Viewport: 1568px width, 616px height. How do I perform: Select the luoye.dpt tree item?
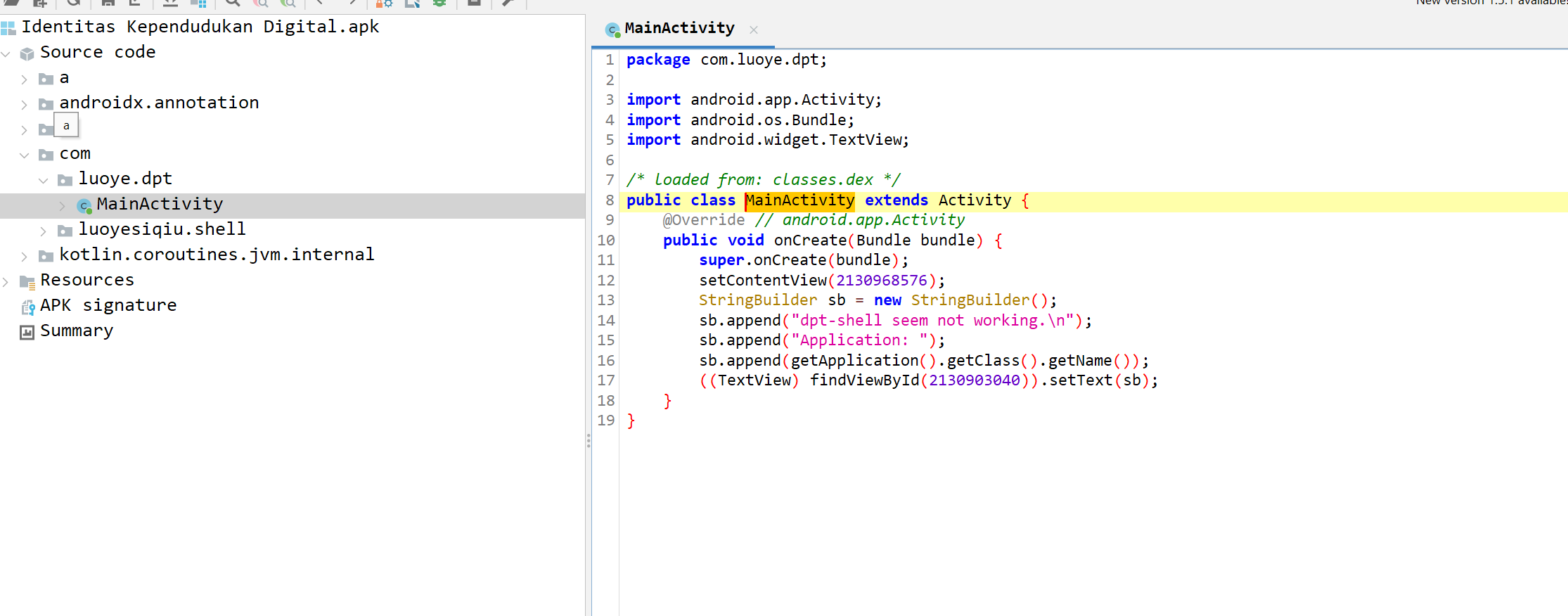125,179
